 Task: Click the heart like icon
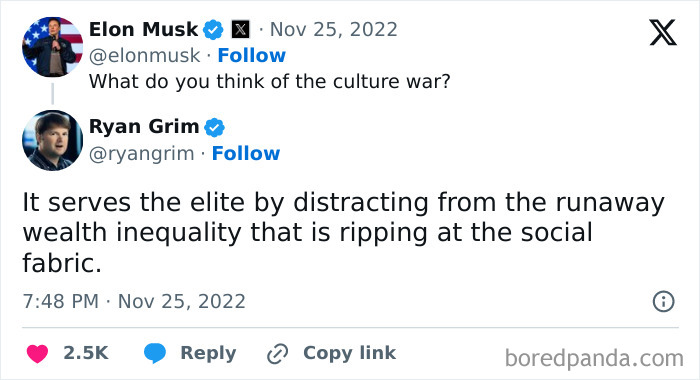point(38,354)
